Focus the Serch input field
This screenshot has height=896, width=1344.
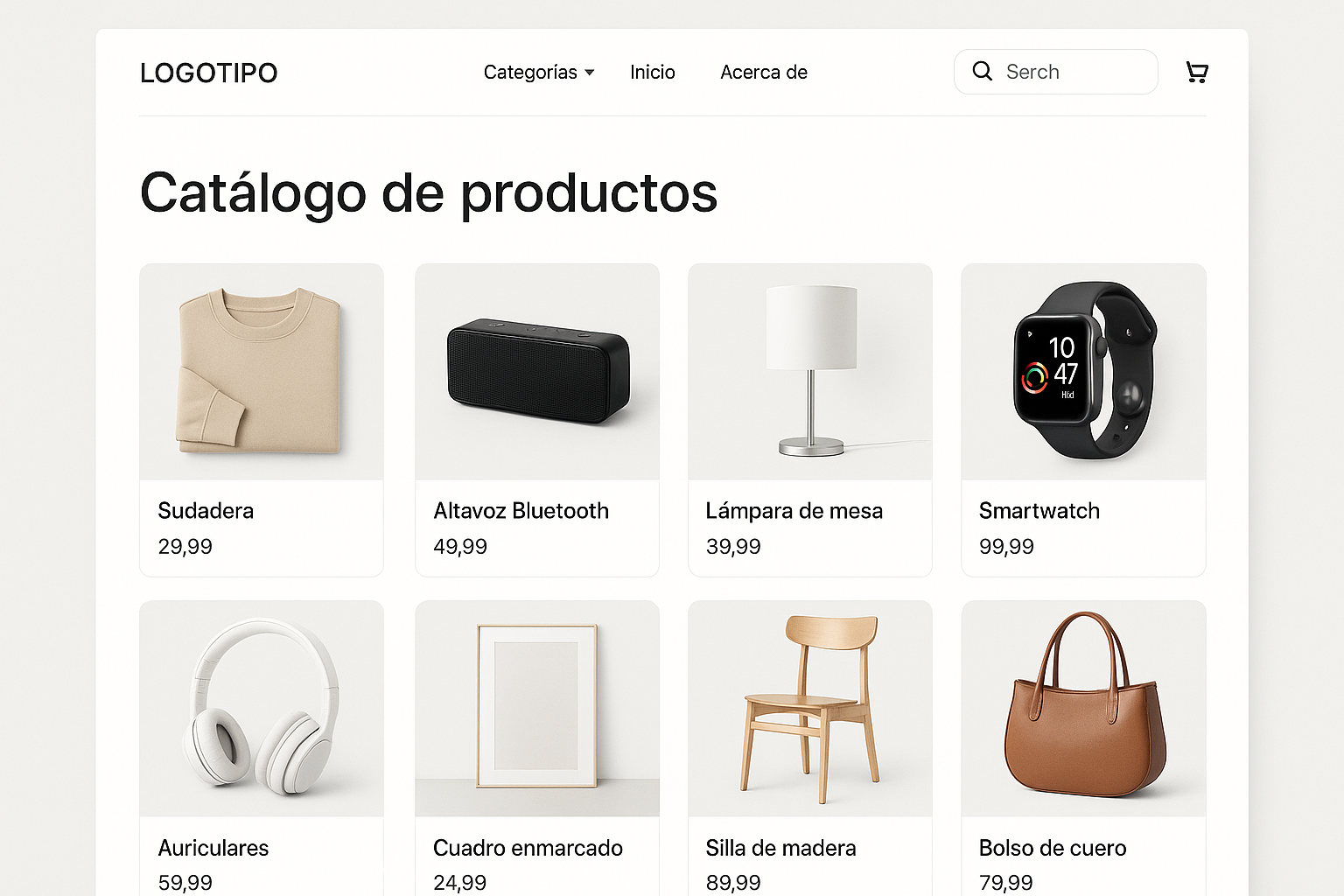tap(1056, 72)
